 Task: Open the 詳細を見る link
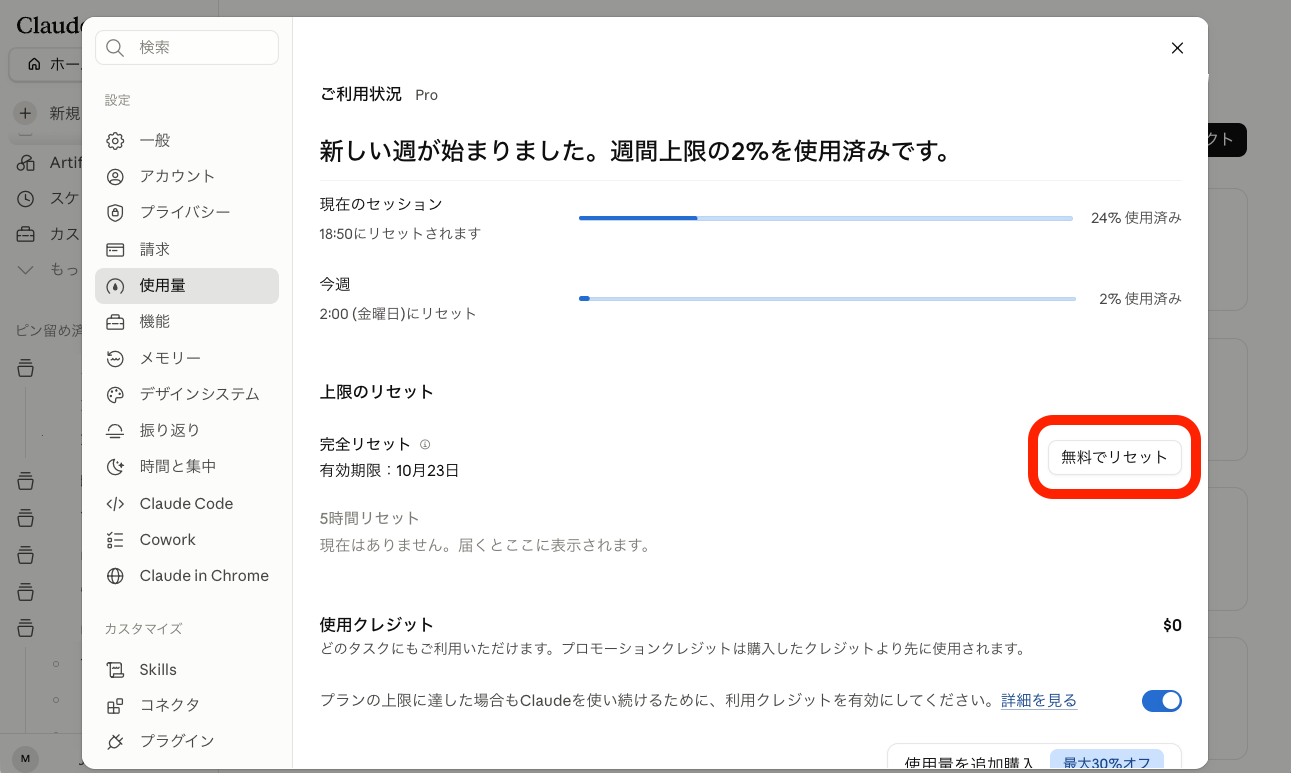[x=1039, y=701]
